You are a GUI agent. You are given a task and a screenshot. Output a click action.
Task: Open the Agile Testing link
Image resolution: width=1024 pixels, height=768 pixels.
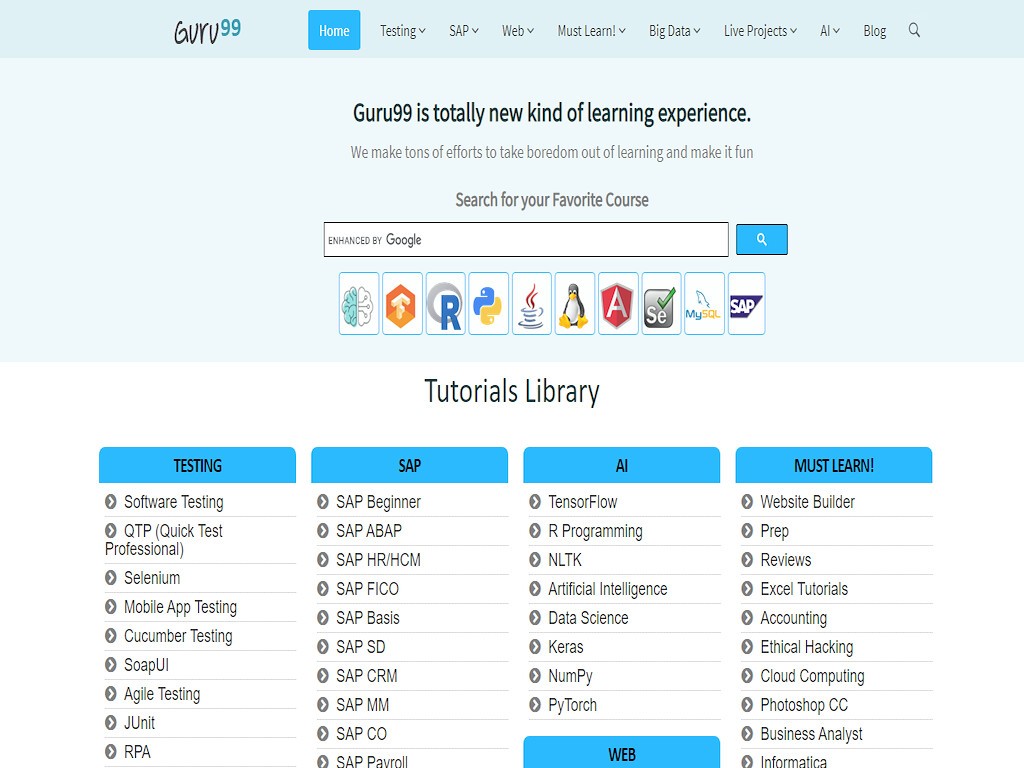[x=162, y=694]
